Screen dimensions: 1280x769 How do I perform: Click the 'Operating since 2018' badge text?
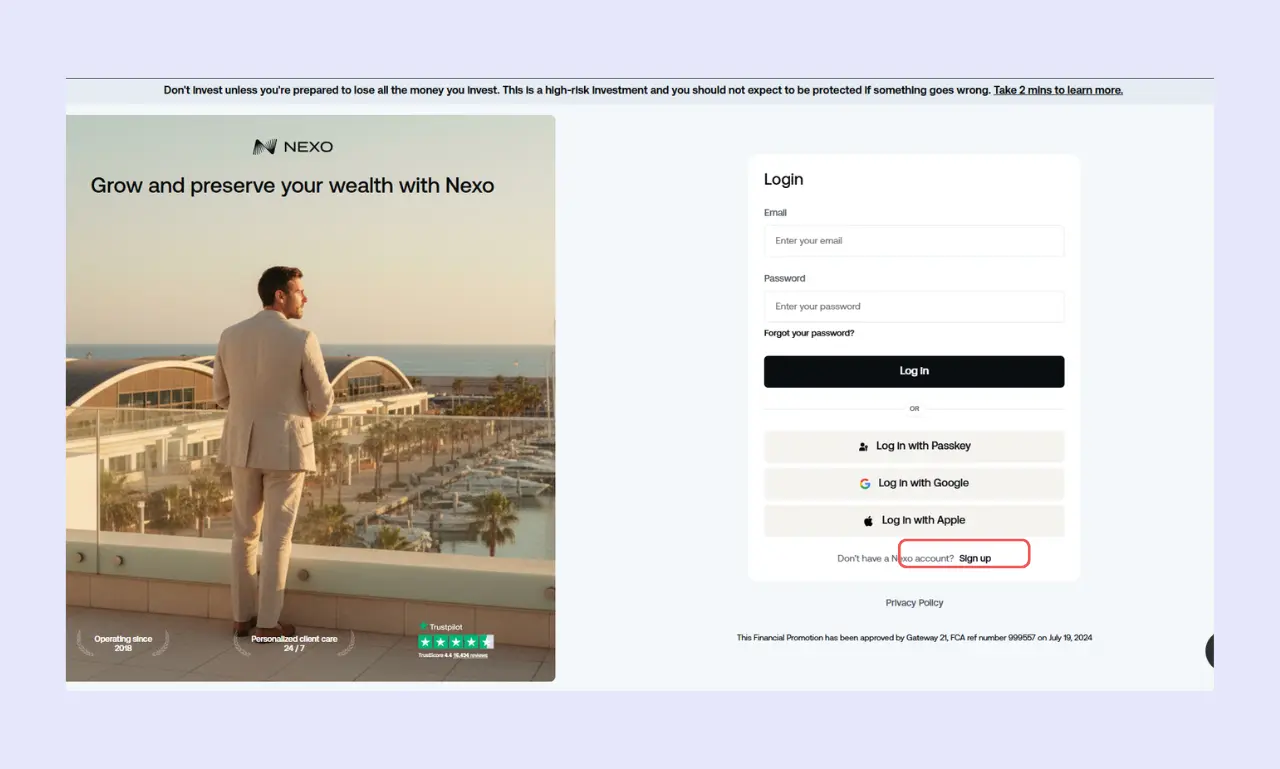click(123, 643)
